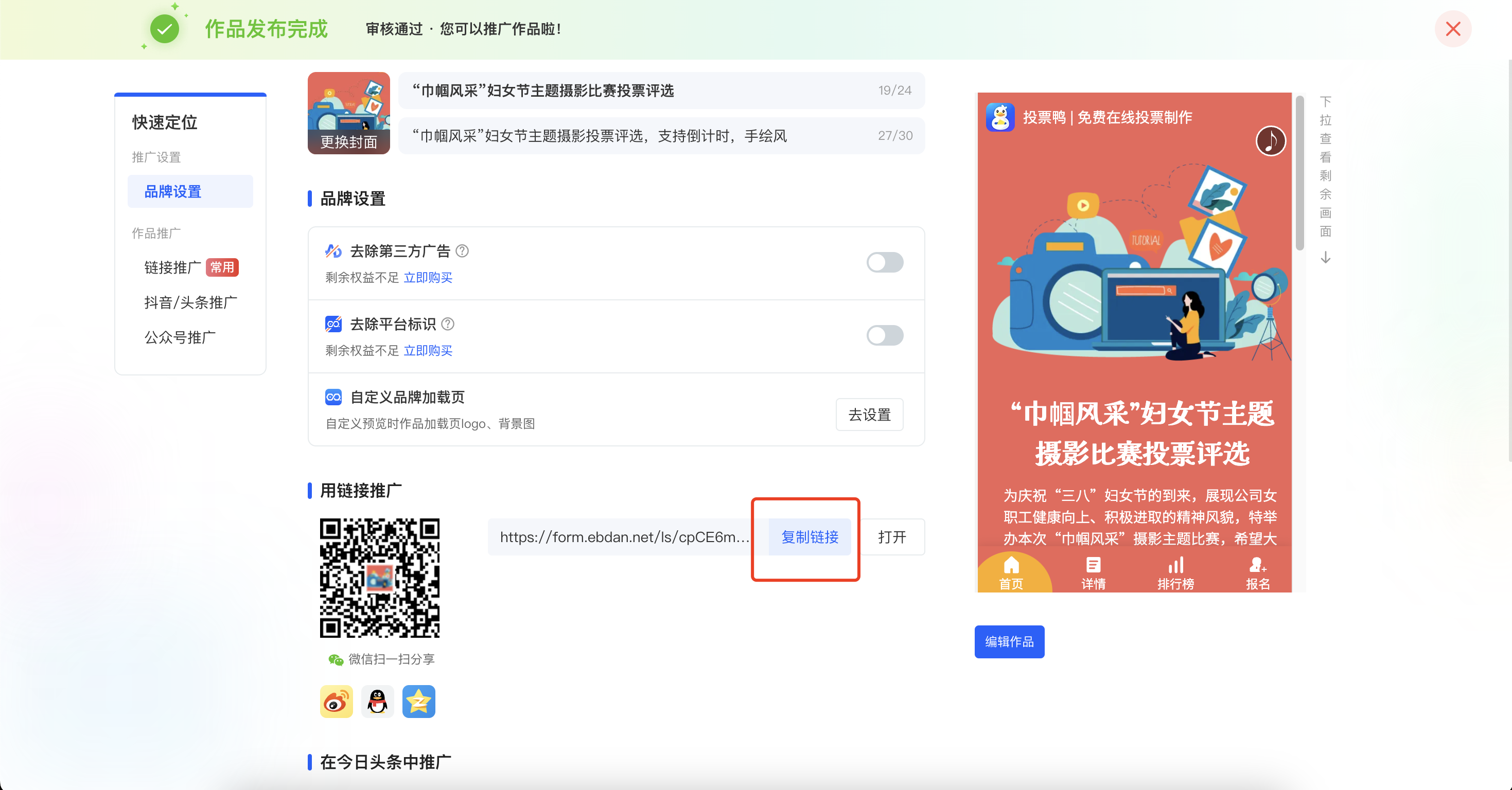The width and height of the screenshot is (1512, 790).
Task: Click the down arrow under 下拉查看剩余画面
Action: tap(1325, 258)
